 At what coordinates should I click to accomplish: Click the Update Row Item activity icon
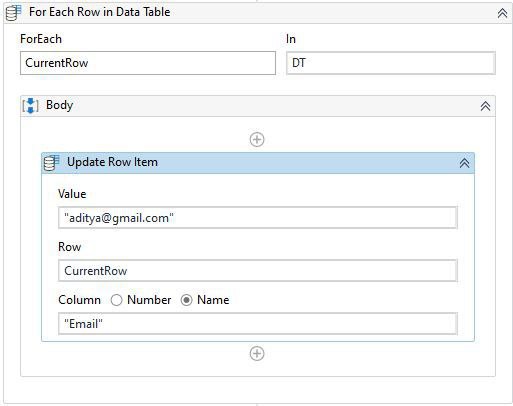click(x=52, y=163)
